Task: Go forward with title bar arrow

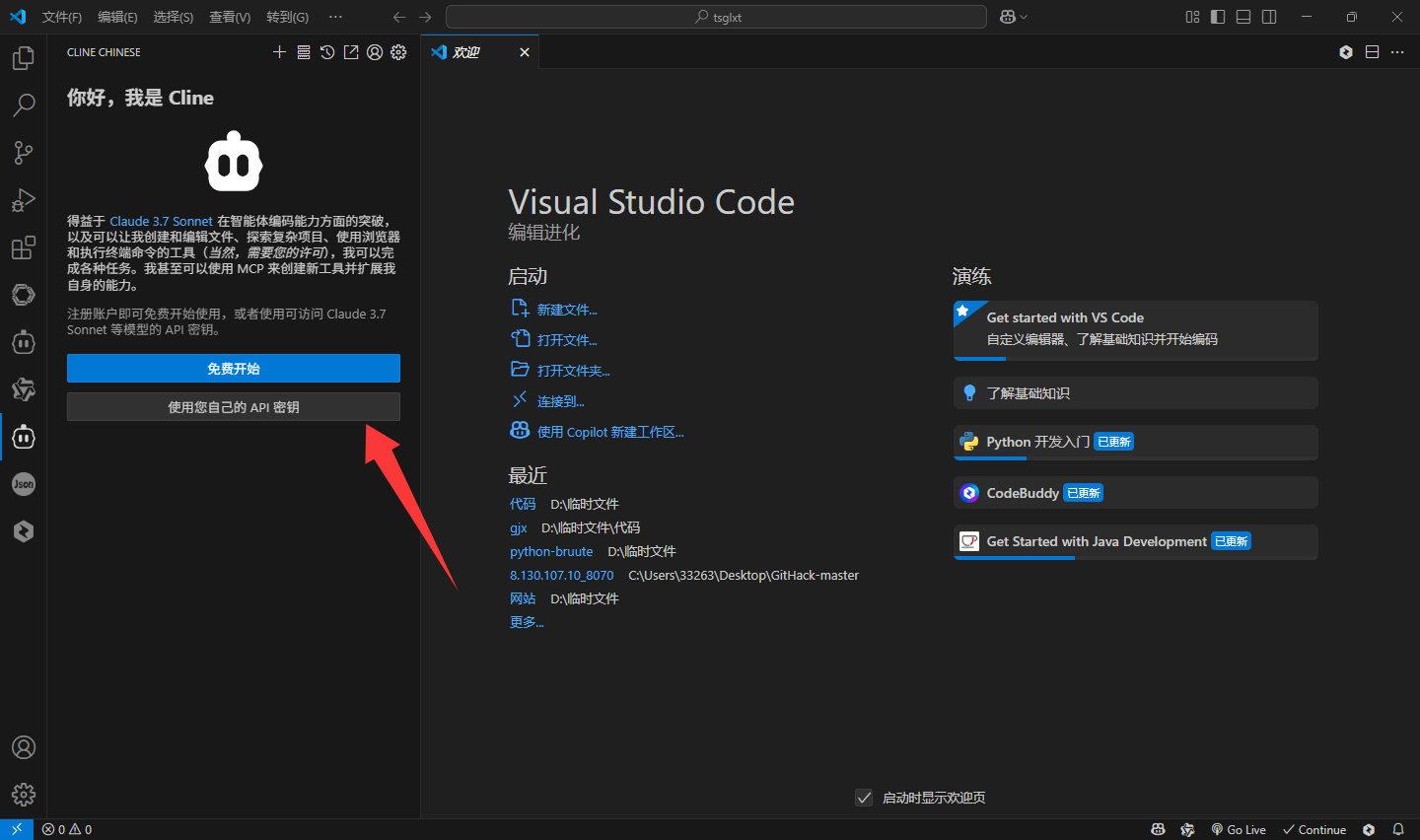Action: [425, 17]
